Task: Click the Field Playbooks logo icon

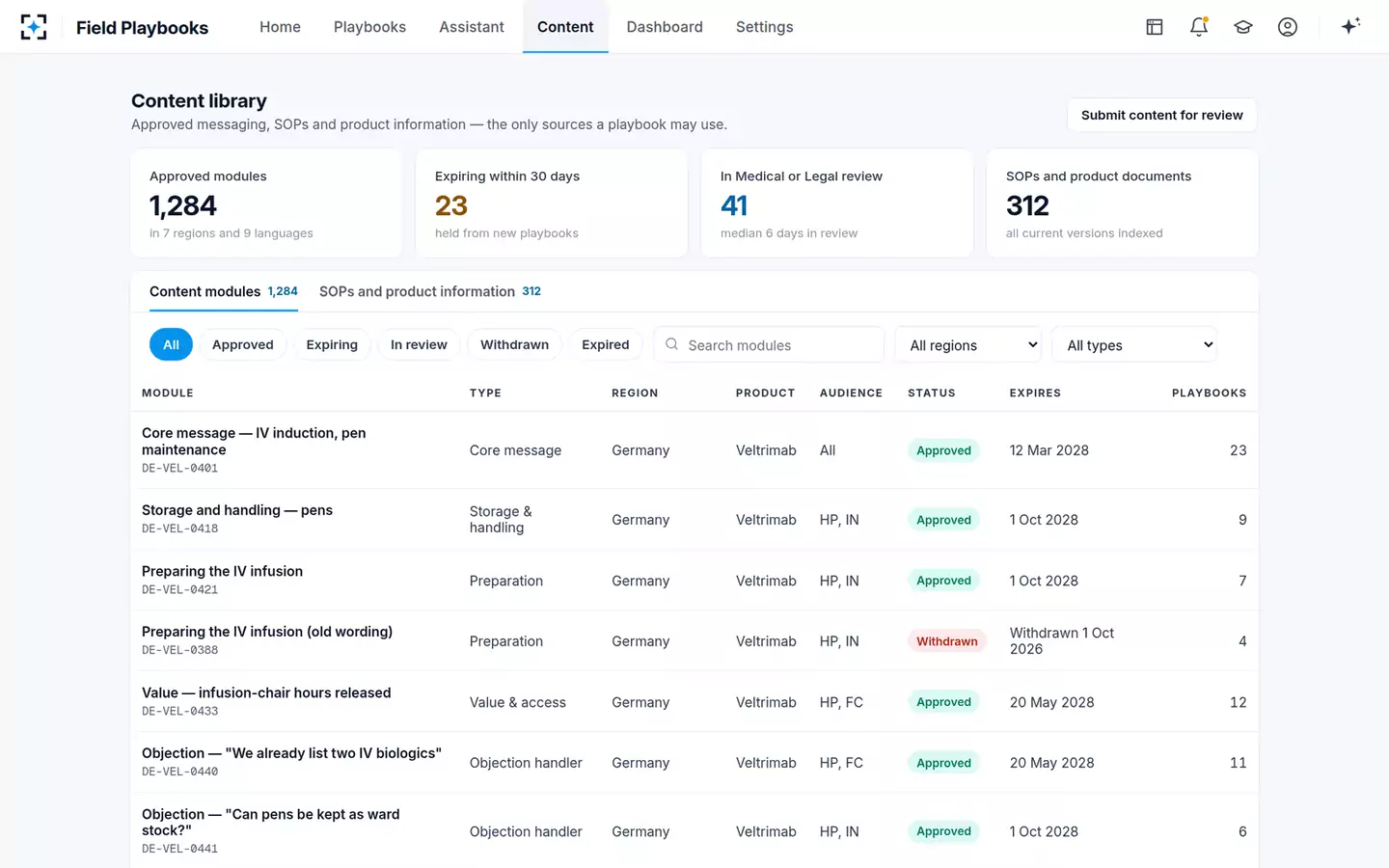Action: 34,27
